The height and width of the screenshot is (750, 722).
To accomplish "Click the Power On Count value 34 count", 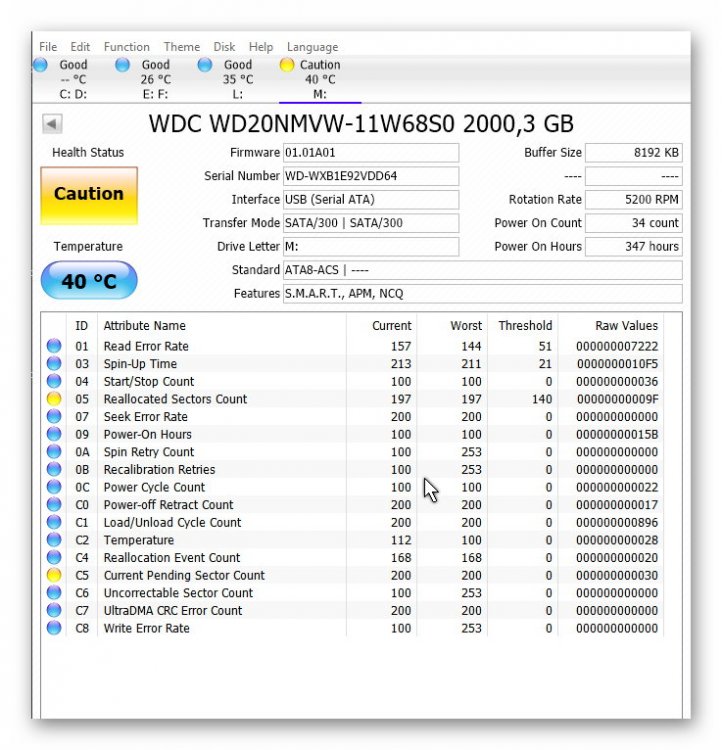I will (633, 223).
